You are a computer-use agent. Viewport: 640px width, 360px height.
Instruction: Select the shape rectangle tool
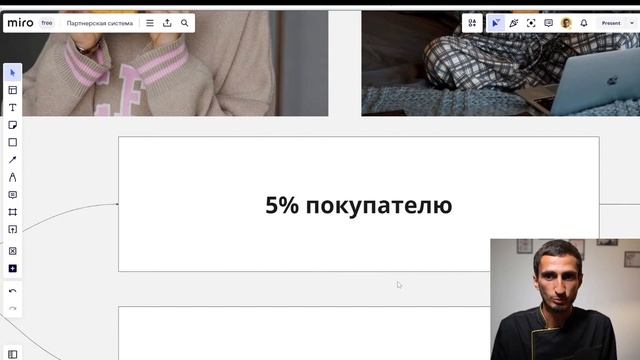click(13, 142)
